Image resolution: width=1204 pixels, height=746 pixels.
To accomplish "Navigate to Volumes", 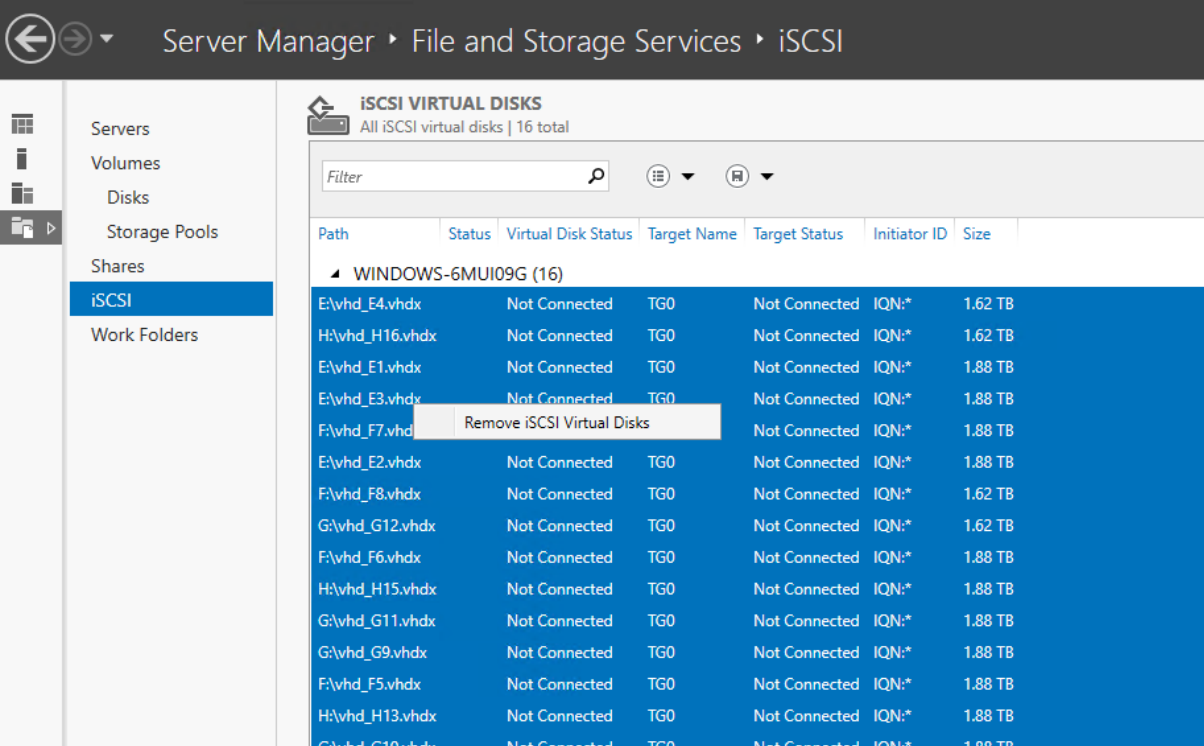I will click(x=125, y=163).
